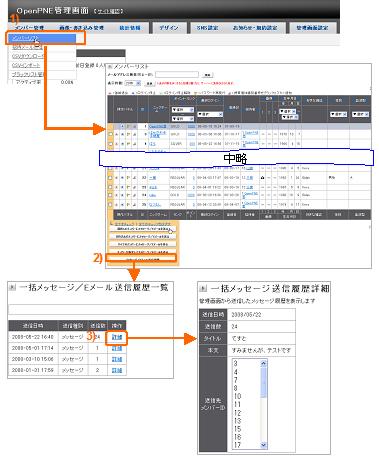Tick the checkbox of the bottom member row
Screen dimensions: 379x457
pyautogui.click(x=110, y=204)
